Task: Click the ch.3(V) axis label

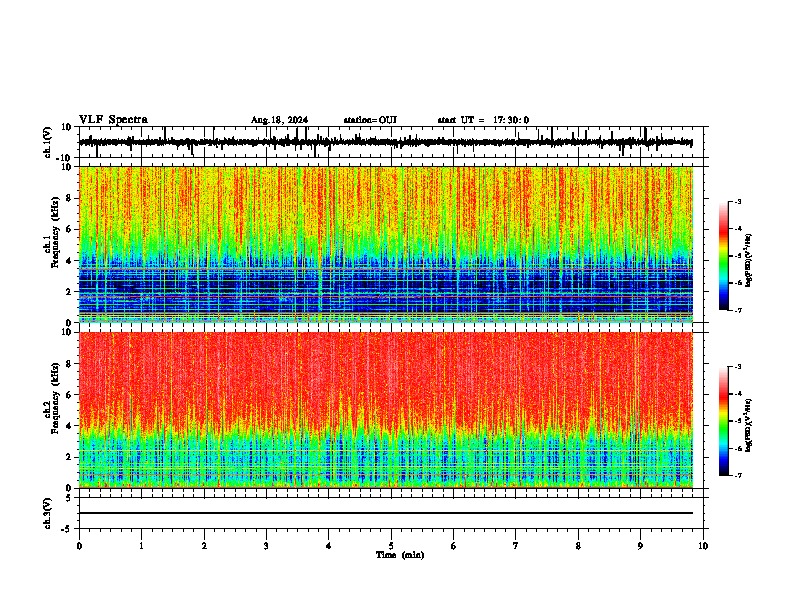Action: (x=48, y=514)
